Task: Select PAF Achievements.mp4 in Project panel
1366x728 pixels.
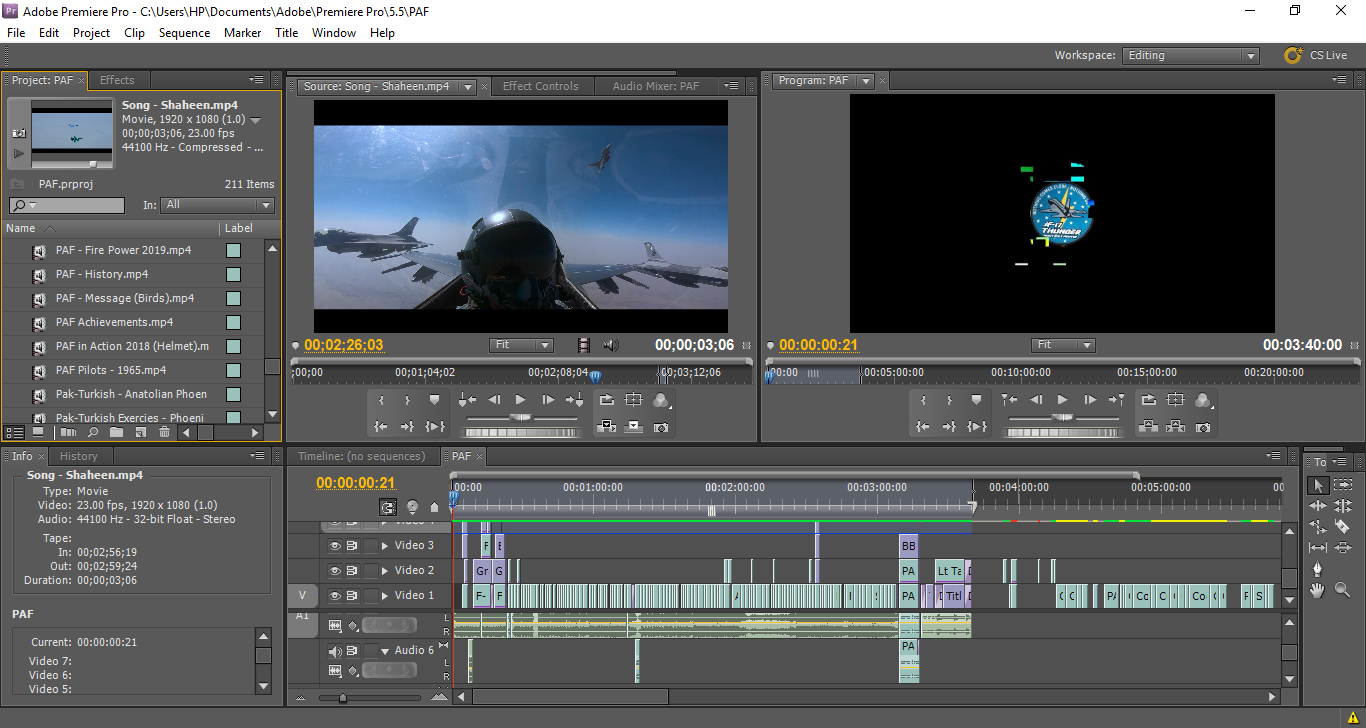Action: click(x=114, y=322)
